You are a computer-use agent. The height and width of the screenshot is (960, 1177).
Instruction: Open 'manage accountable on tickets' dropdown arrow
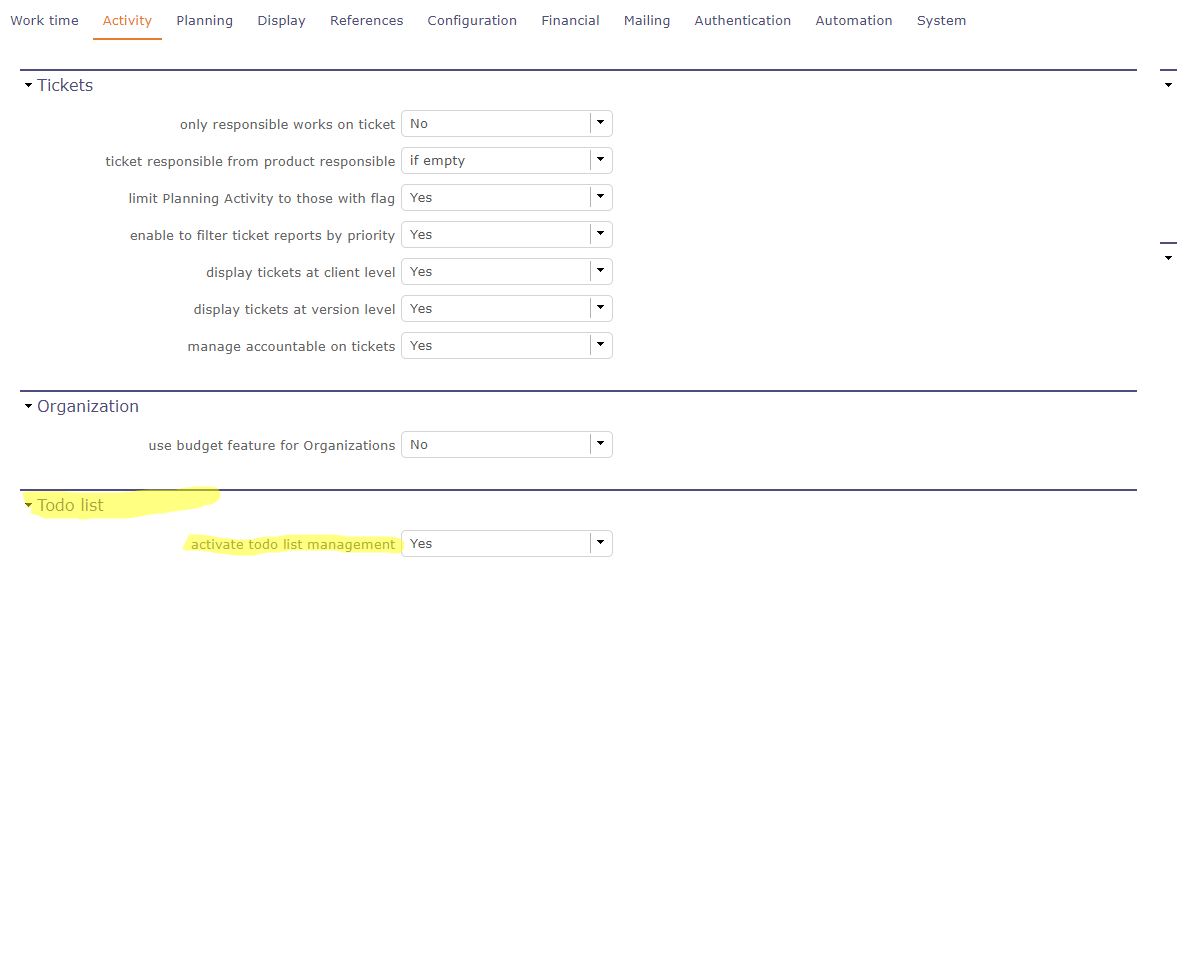point(600,346)
